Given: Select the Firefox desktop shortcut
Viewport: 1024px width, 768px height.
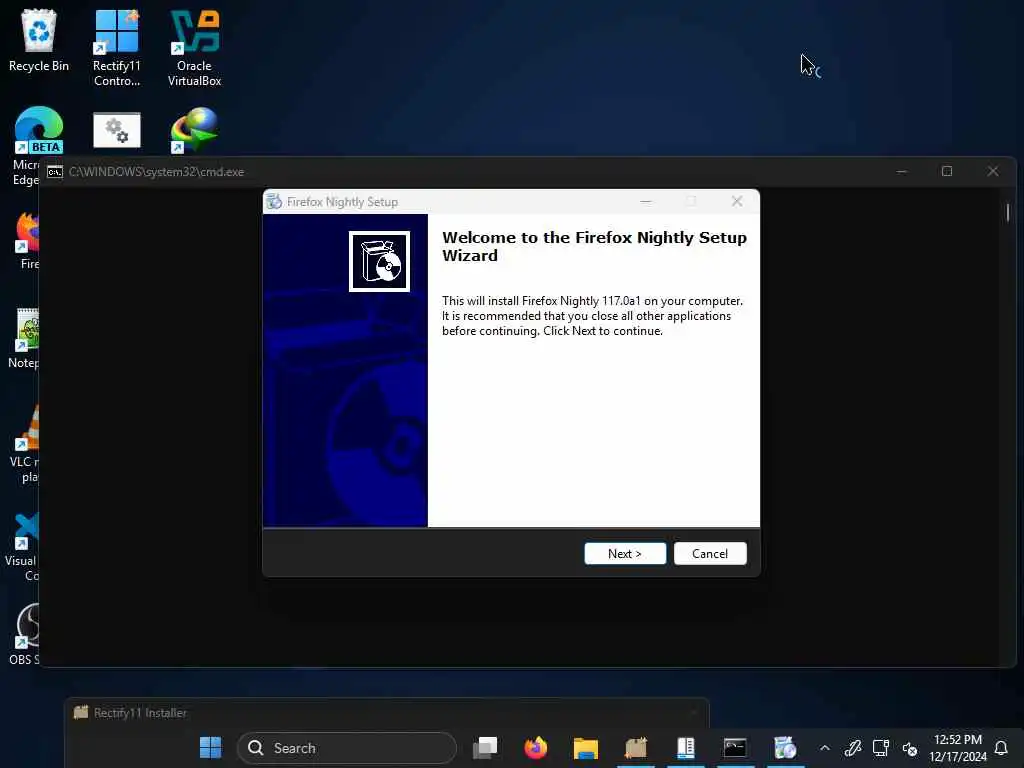Looking at the screenshot, I should click(27, 240).
